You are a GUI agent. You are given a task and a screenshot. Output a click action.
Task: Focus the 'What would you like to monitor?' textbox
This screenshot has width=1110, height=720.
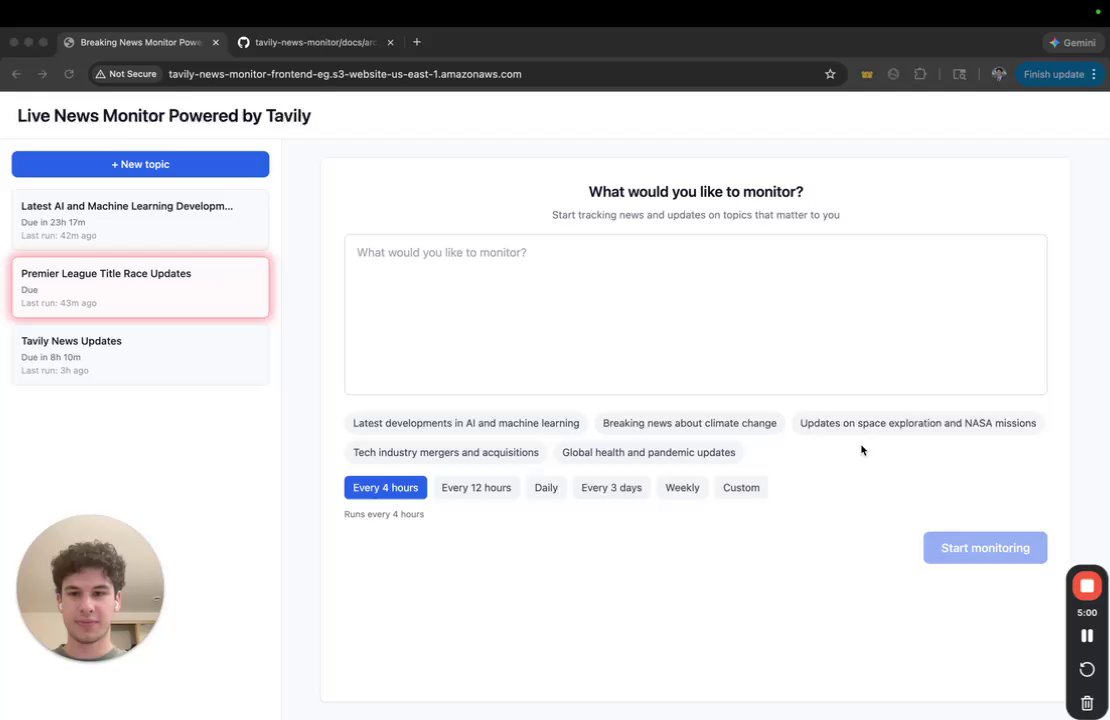pyautogui.click(x=695, y=314)
